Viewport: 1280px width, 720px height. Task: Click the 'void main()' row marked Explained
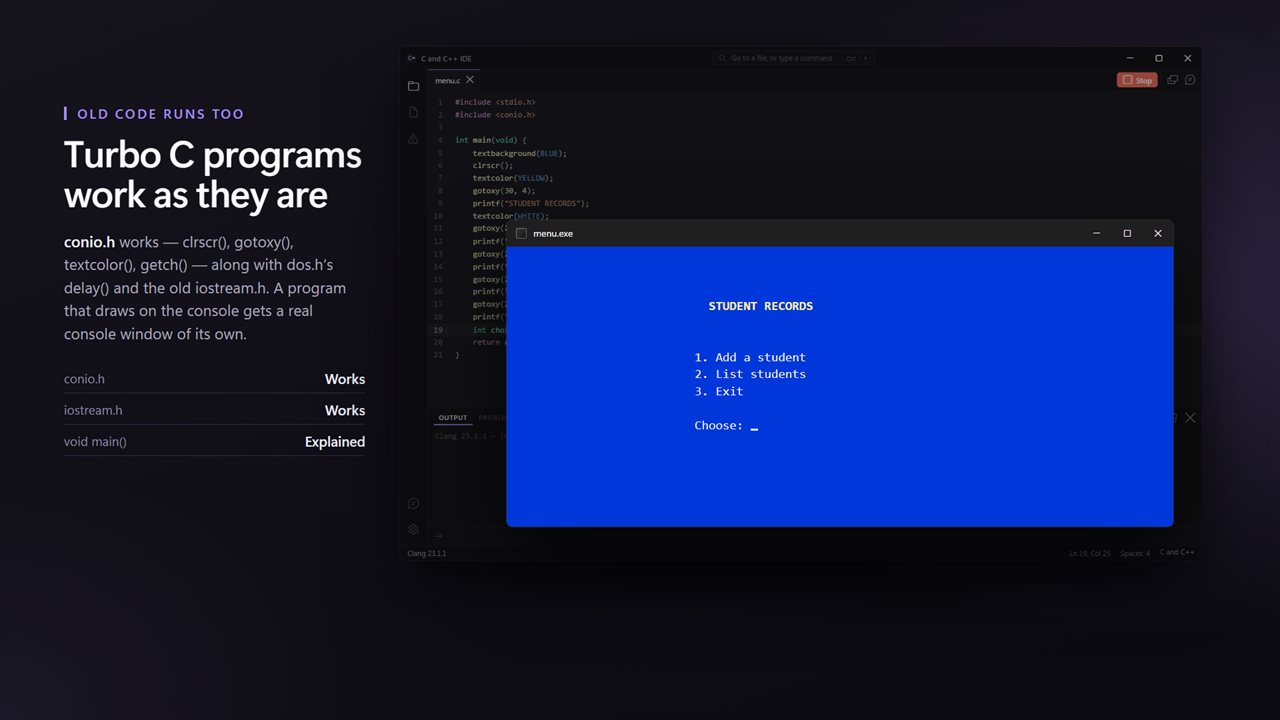coord(214,441)
